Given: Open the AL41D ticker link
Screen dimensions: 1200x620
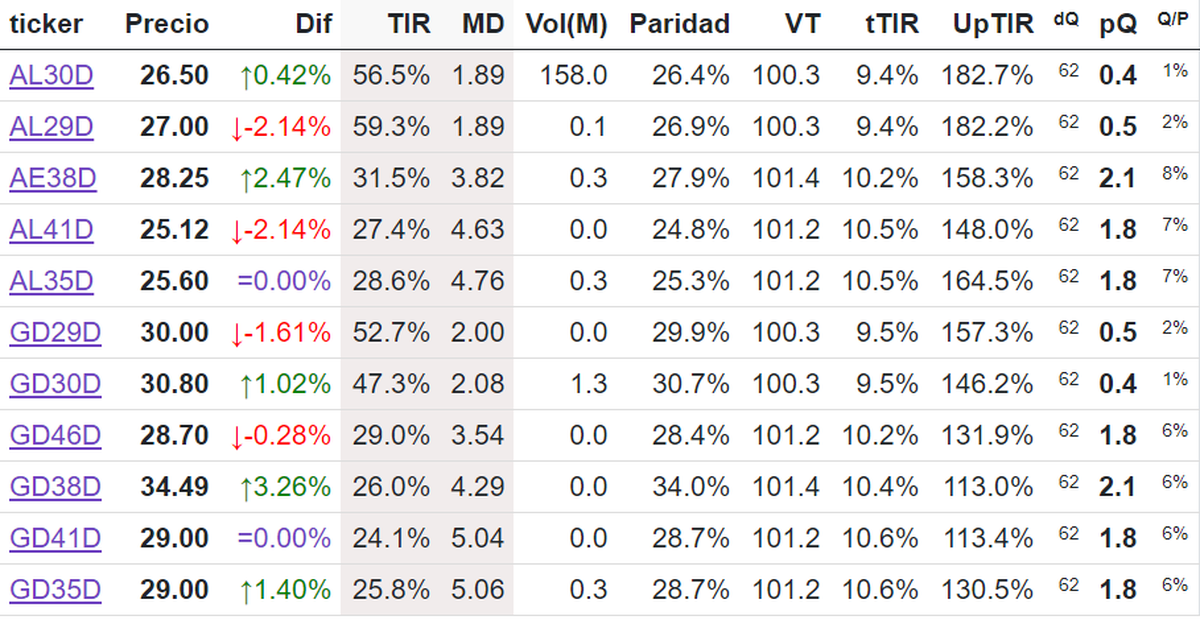Looking at the screenshot, I should [51, 230].
